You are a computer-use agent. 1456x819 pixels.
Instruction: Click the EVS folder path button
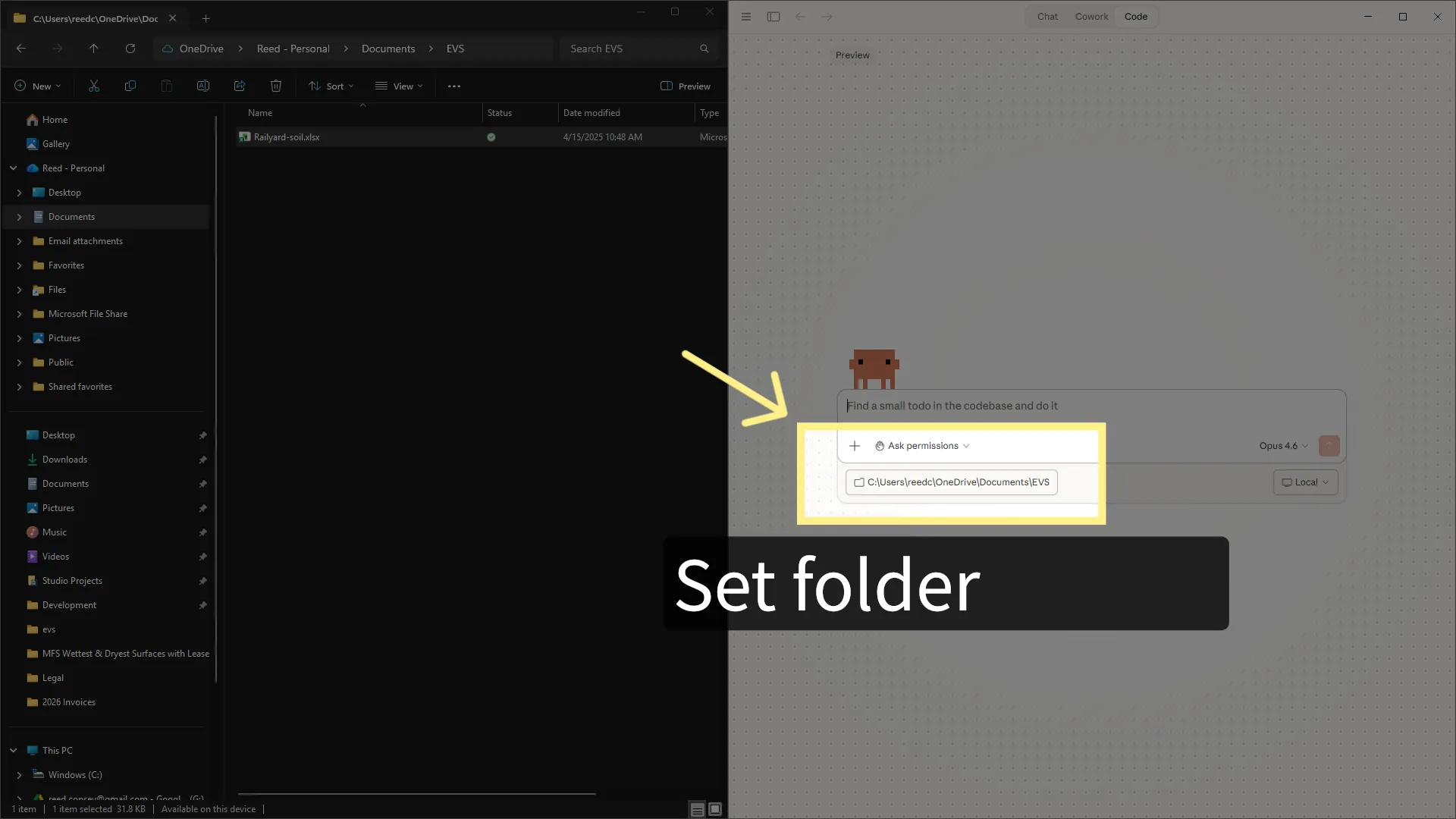[x=952, y=482]
